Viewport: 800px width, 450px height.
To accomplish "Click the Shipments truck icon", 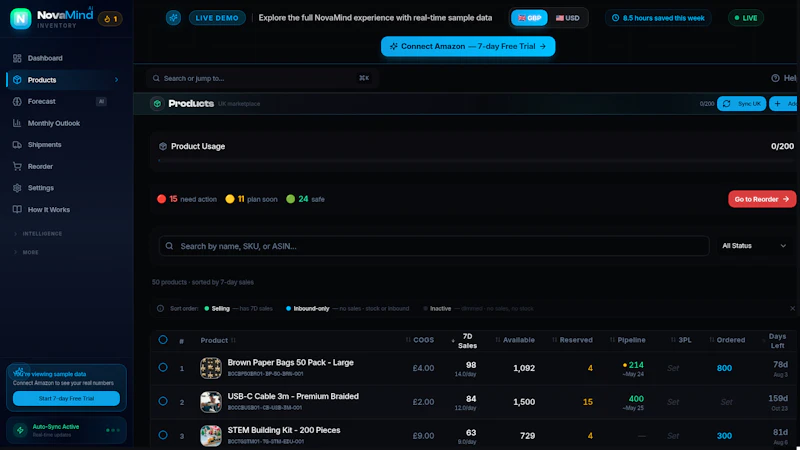I will 17,145.
